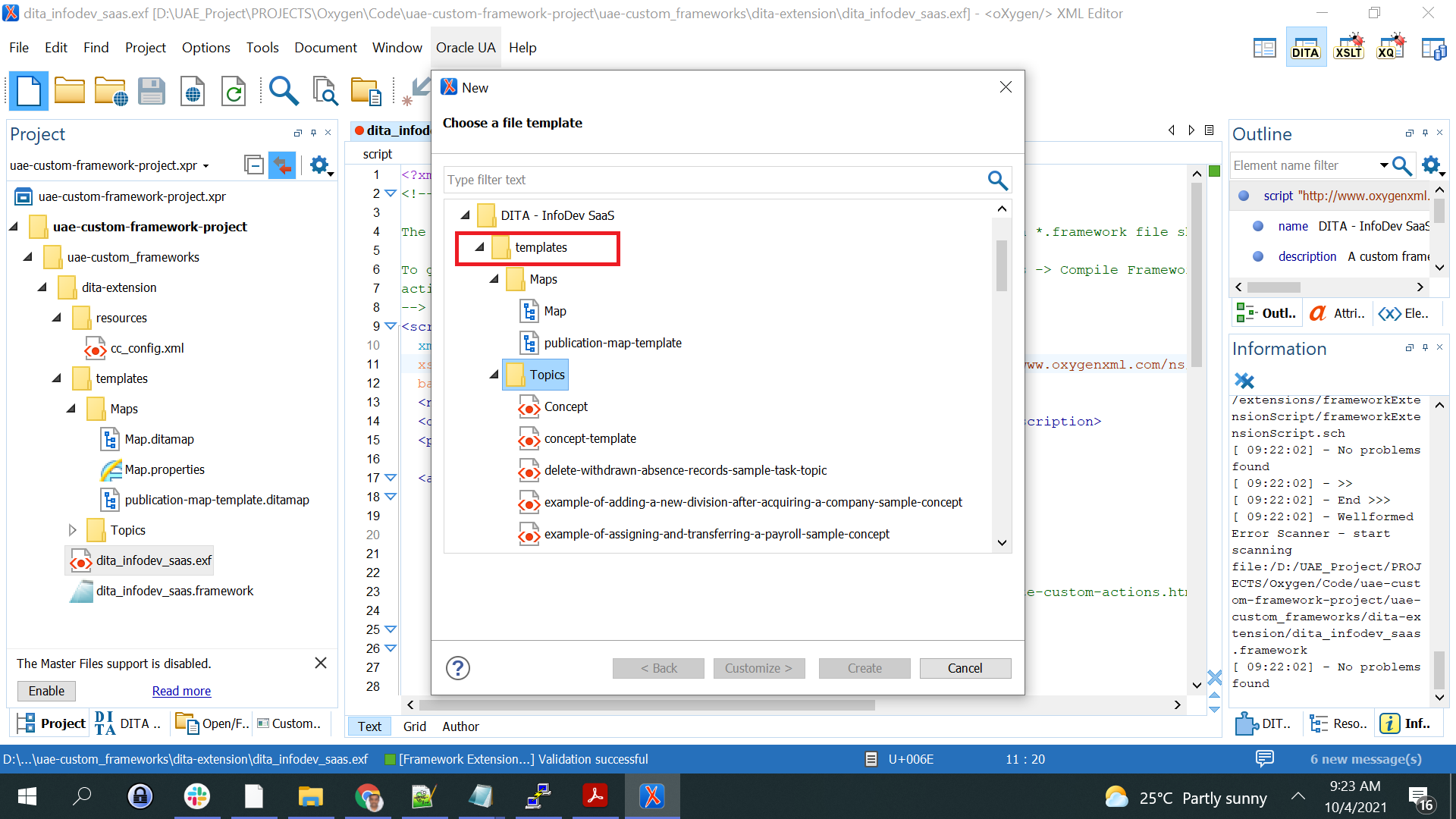The width and height of the screenshot is (1456, 819).
Task: Open Project panel settings gear
Action: click(x=321, y=165)
